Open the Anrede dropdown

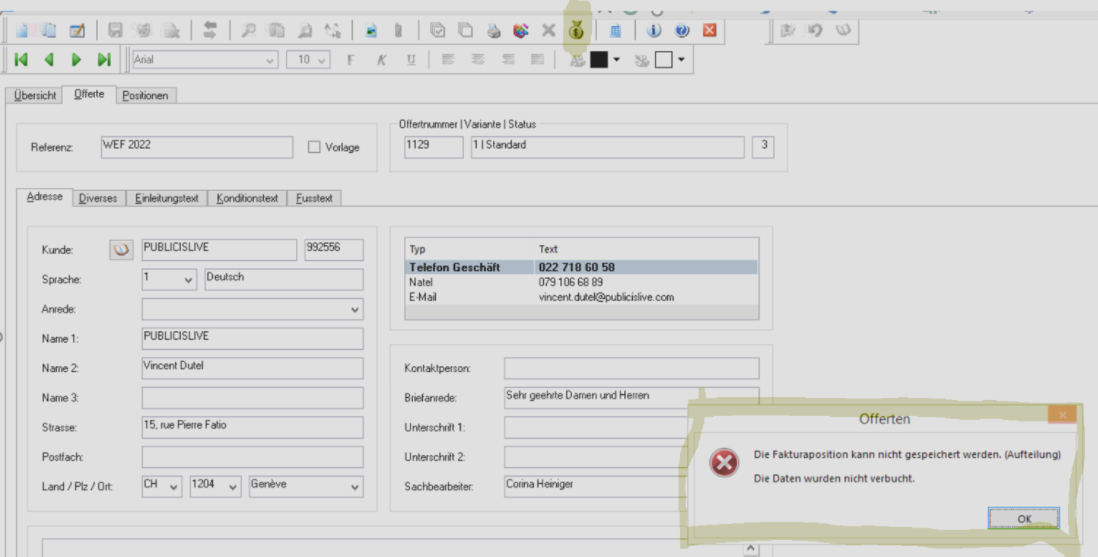pos(355,310)
